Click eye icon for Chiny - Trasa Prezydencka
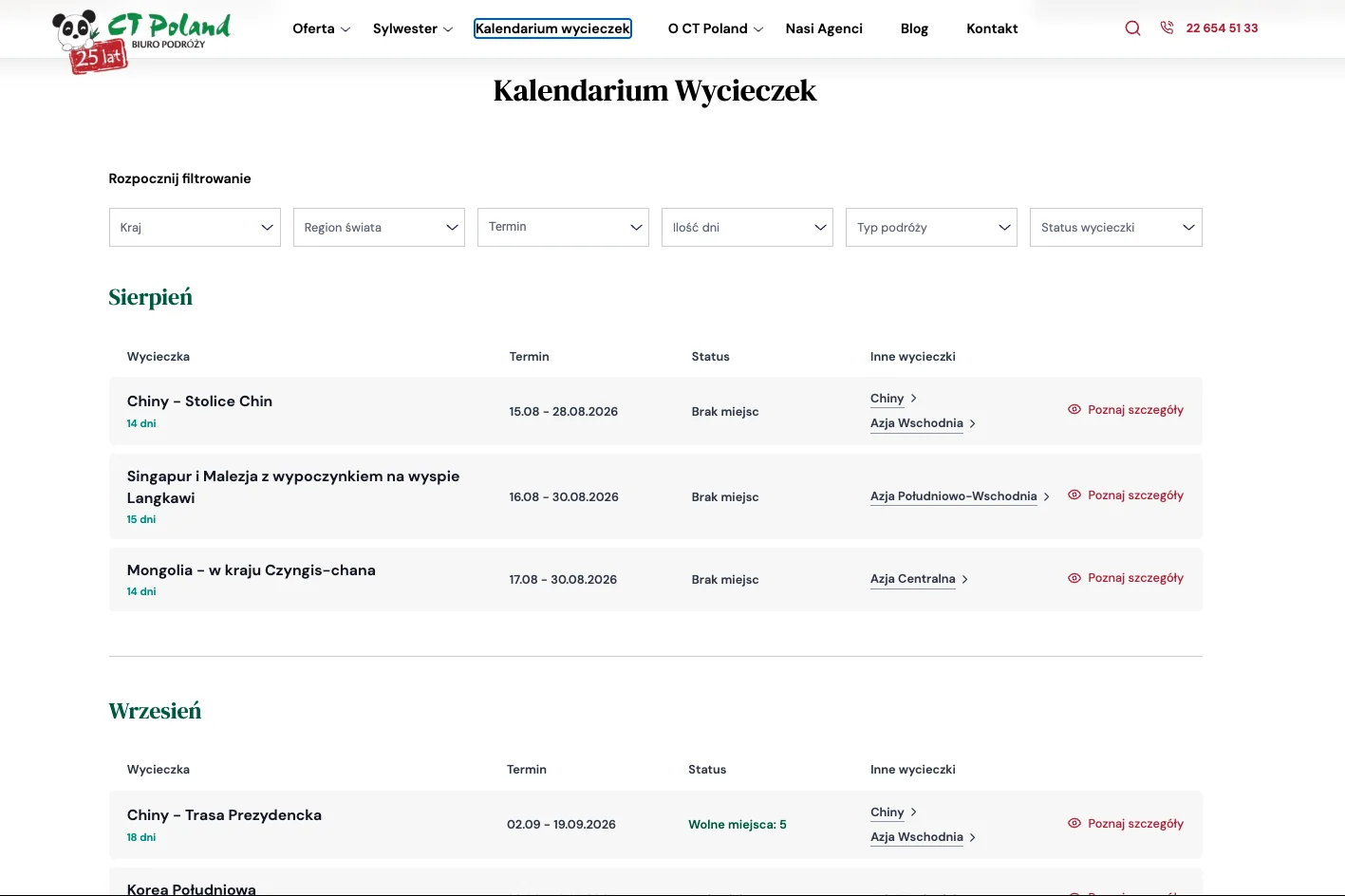 (1074, 823)
